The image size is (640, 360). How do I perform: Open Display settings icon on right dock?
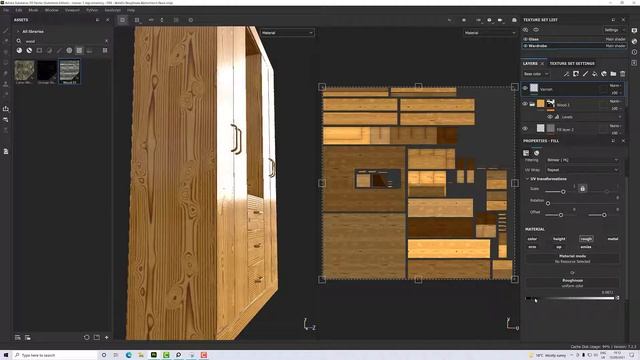click(634, 31)
